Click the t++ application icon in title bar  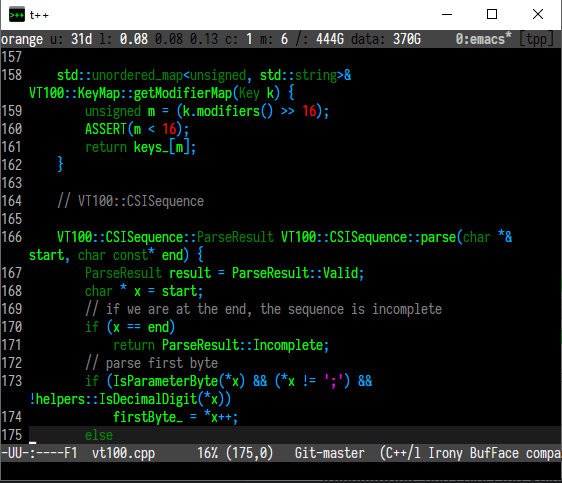(x=16, y=15)
